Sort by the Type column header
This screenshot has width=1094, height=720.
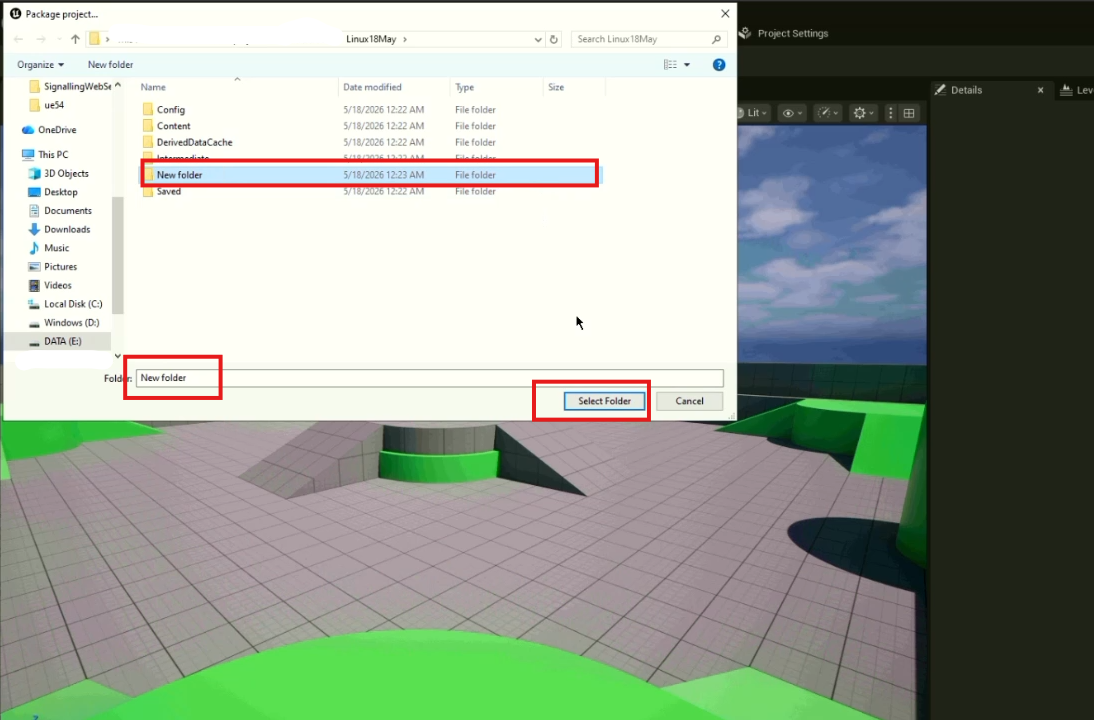(x=497, y=87)
